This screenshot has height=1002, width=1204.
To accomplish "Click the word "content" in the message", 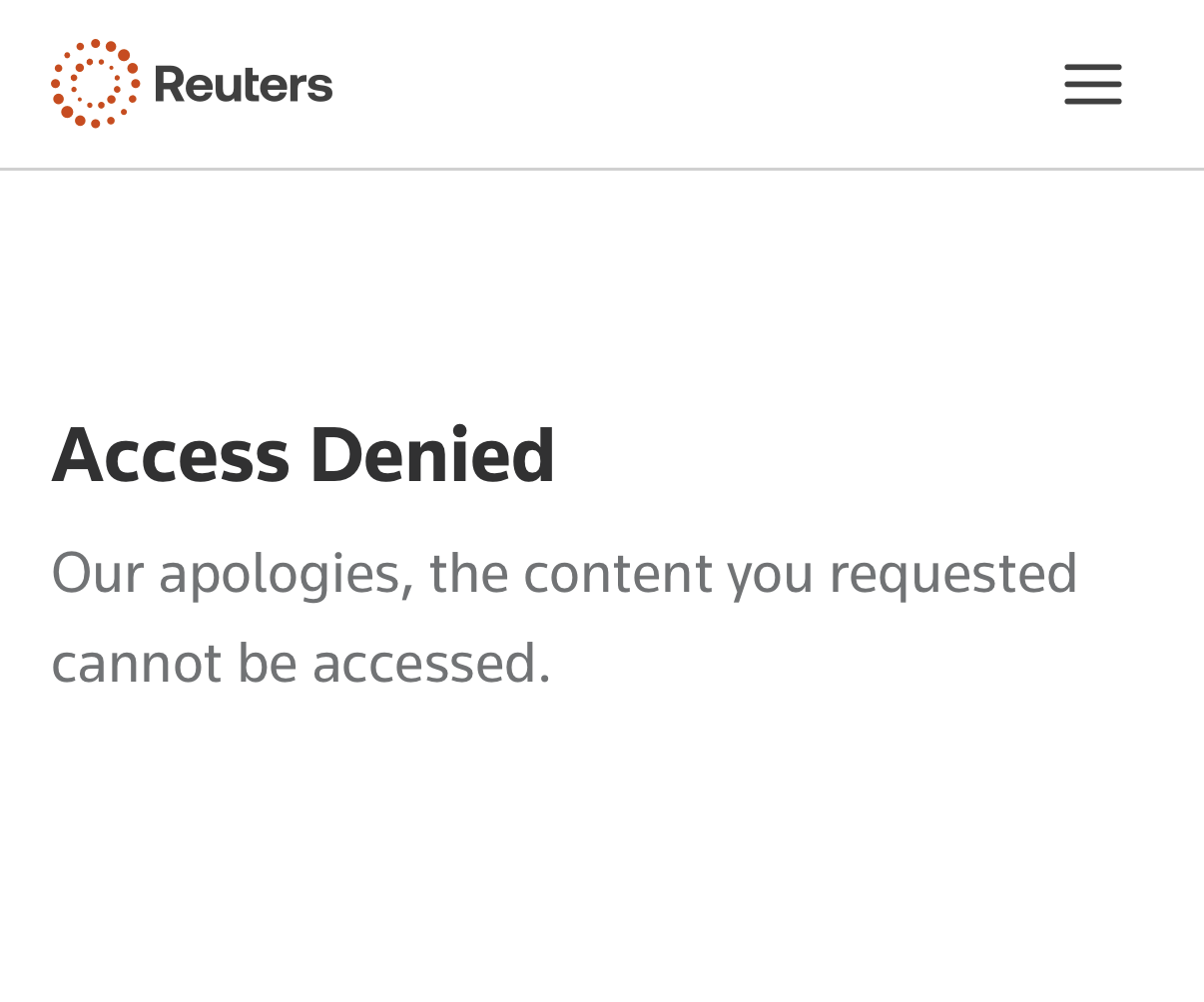I will [618, 574].
